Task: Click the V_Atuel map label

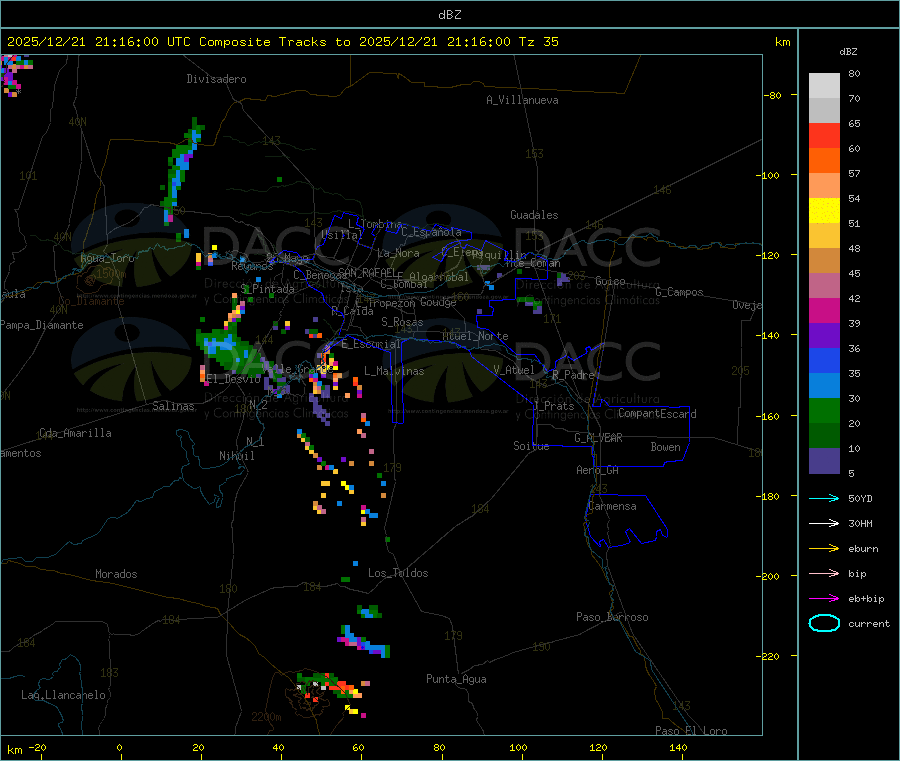Action: pyautogui.click(x=514, y=370)
